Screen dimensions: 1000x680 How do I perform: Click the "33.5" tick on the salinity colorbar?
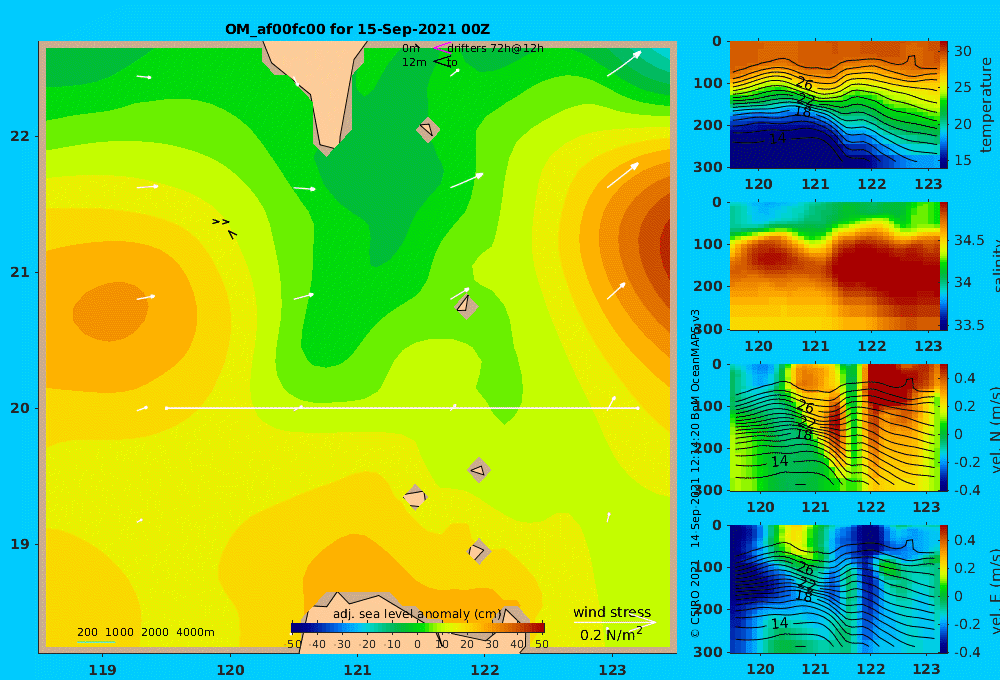969,325
